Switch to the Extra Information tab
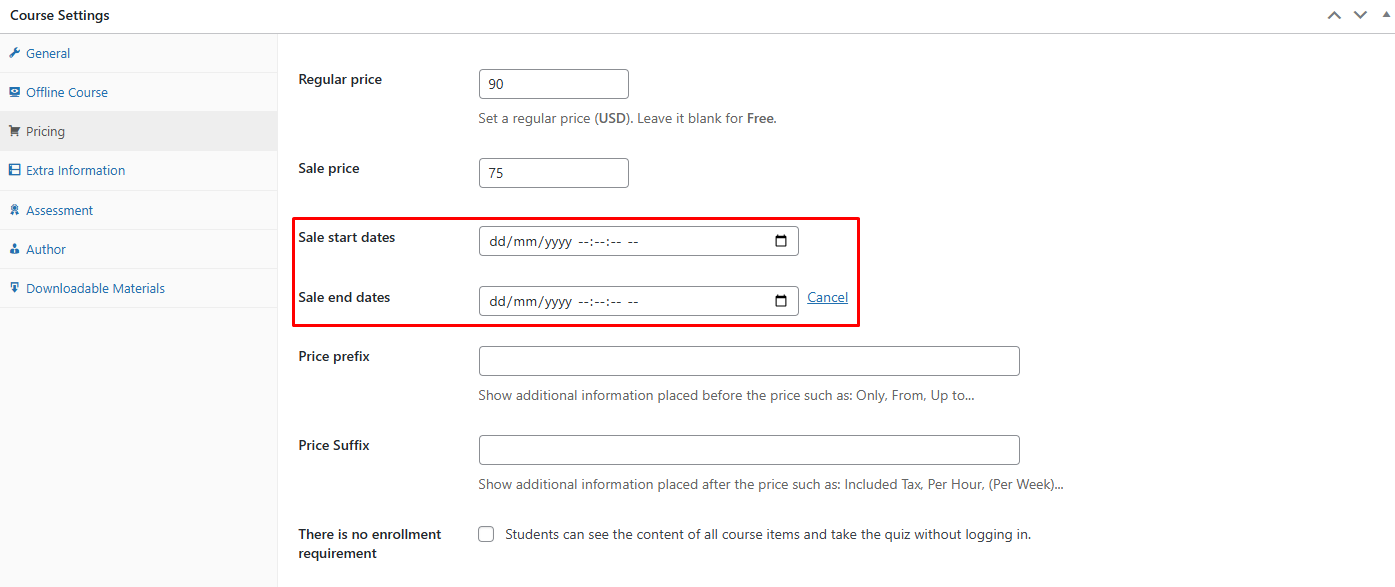Screen dimensions: 1395x587 coord(75,170)
